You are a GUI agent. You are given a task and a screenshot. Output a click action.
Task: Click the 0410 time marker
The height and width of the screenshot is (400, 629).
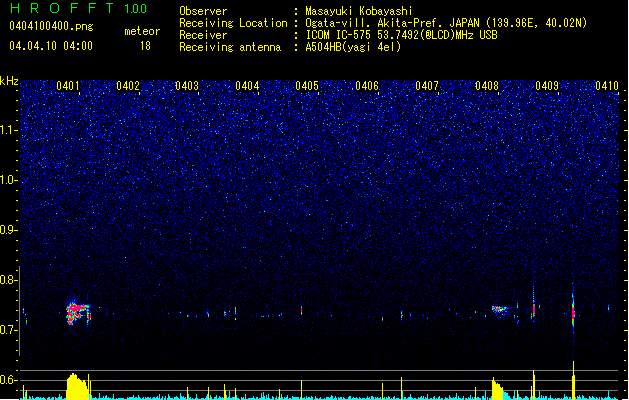[607, 86]
